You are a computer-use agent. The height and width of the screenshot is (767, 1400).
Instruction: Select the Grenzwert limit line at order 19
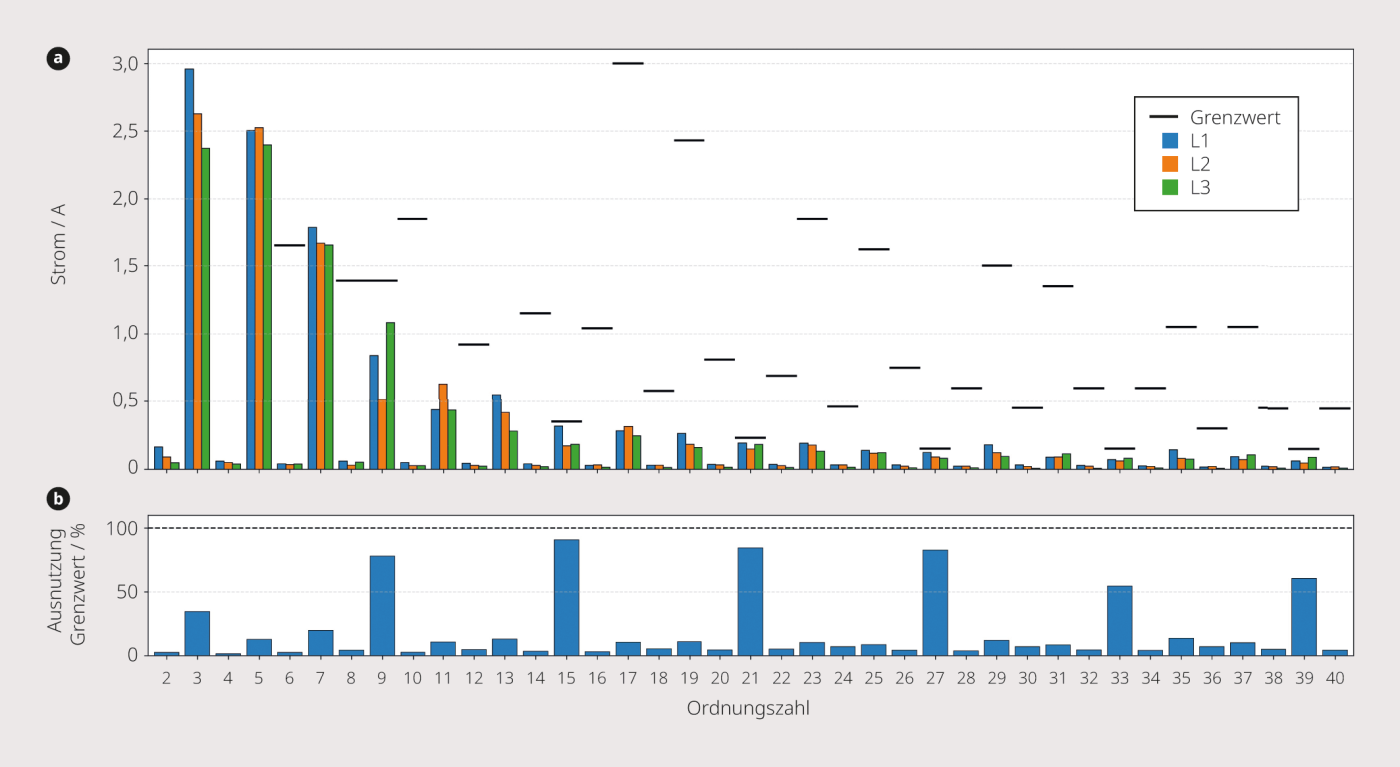pos(689,141)
